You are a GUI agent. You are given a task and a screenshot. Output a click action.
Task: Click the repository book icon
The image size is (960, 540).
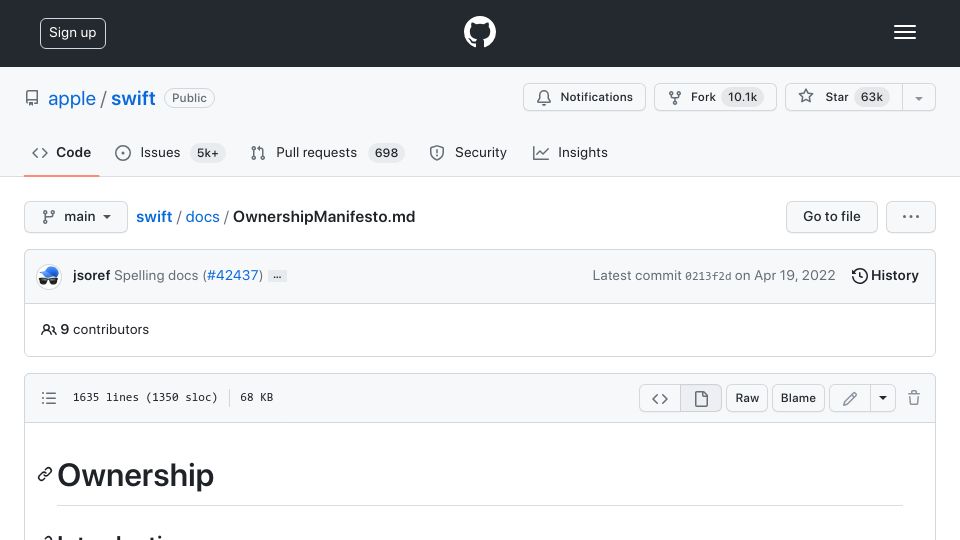(x=32, y=98)
